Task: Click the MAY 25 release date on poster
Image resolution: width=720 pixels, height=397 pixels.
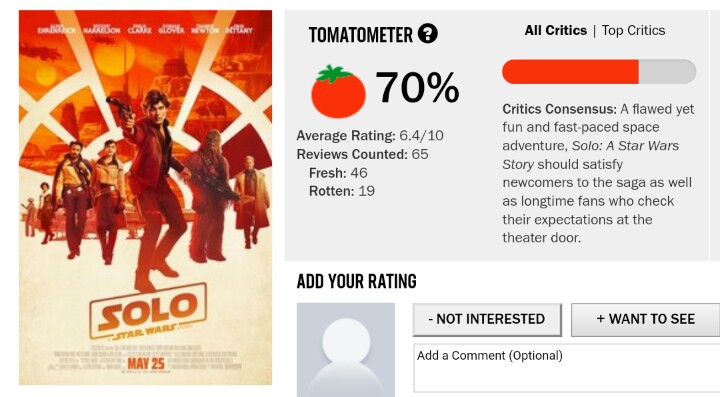Action: [146, 363]
